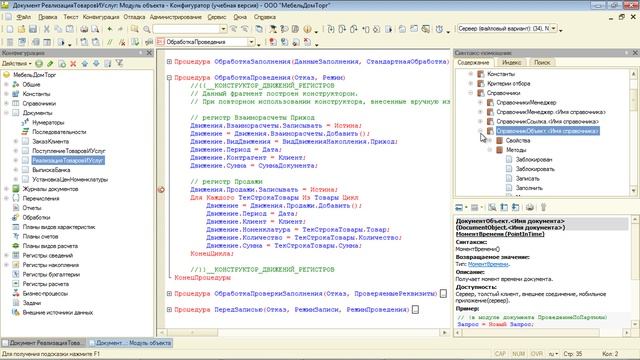Expand the Общие tree node
The image size is (640, 360).
pyautogui.click(x=7, y=84)
